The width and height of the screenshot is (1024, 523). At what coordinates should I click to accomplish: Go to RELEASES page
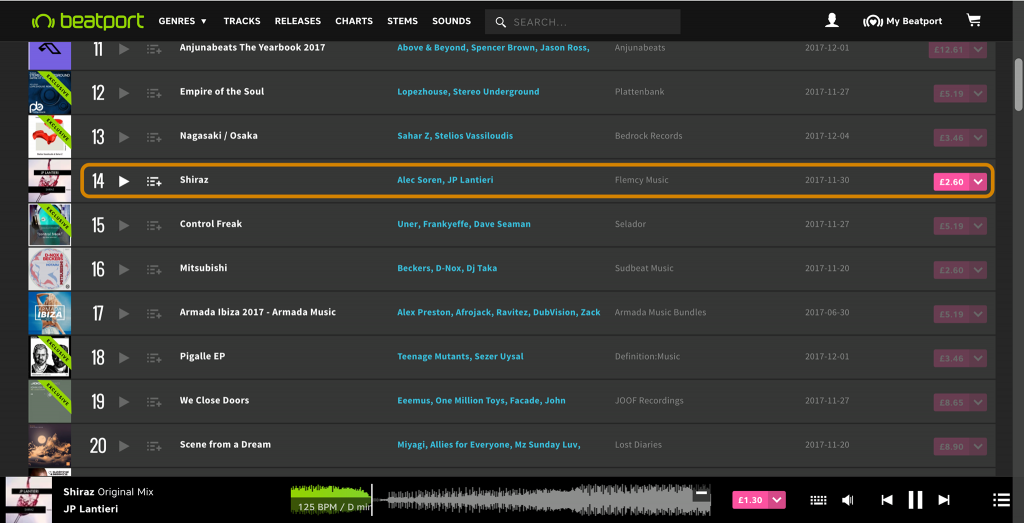(x=298, y=21)
